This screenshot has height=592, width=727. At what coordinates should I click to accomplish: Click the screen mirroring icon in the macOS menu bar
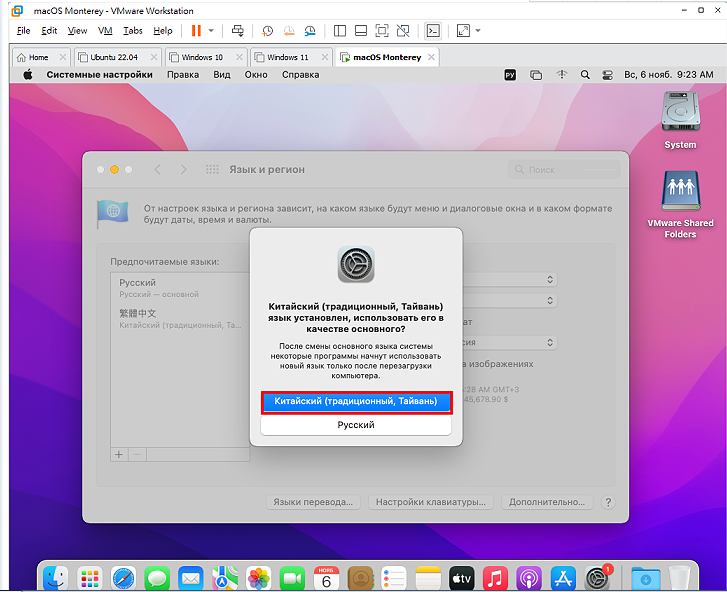click(x=536, y=75)
